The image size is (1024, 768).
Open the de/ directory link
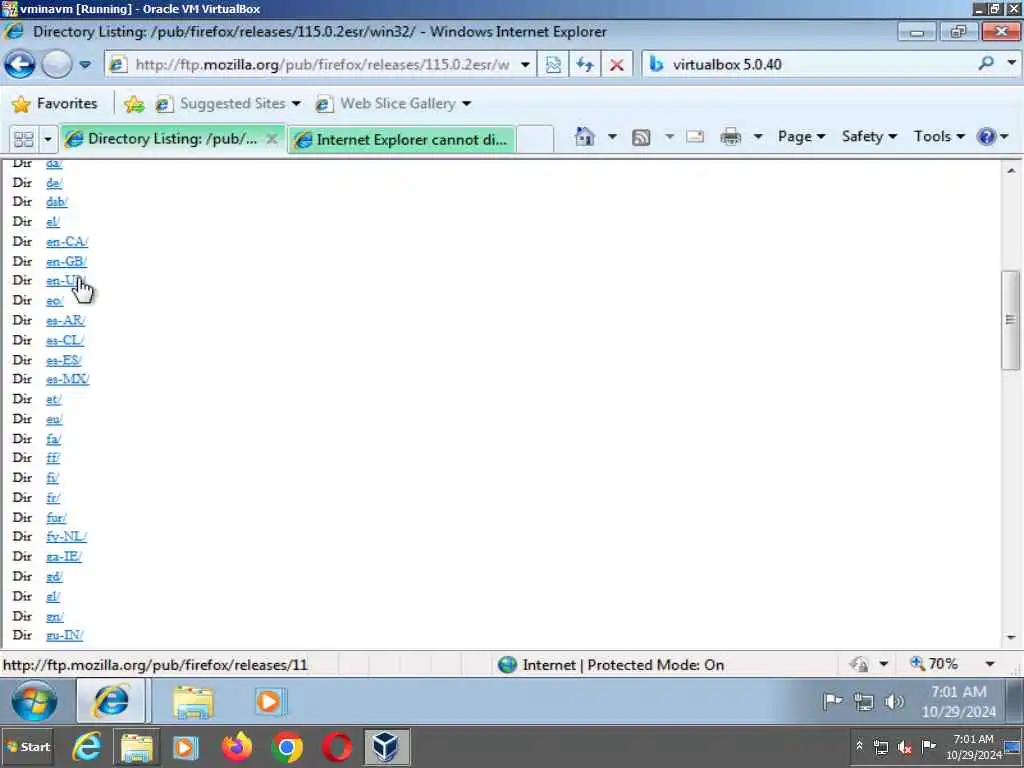point(54,183)
